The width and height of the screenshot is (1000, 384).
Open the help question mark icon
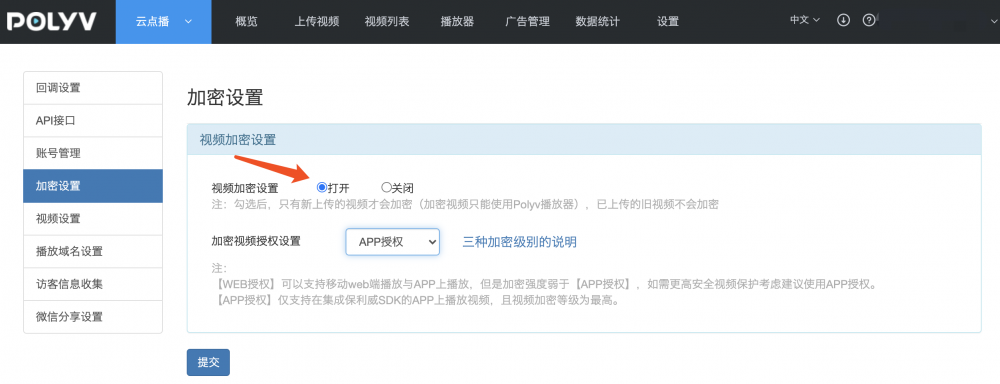coord(869,20)
